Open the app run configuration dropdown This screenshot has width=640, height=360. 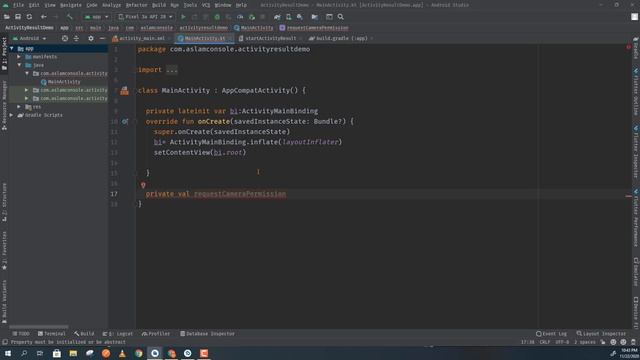click(x=96, y=17)
